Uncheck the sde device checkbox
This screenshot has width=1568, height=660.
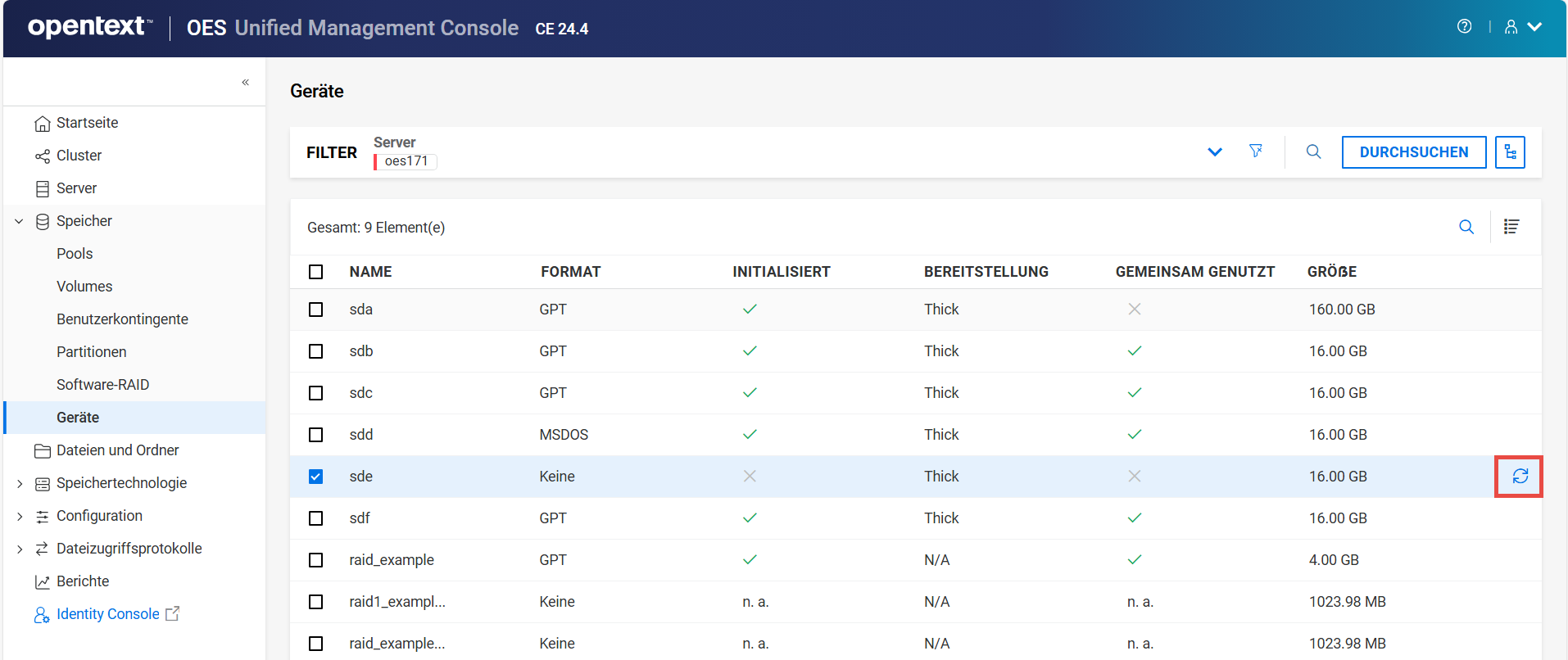pos(315,477)
